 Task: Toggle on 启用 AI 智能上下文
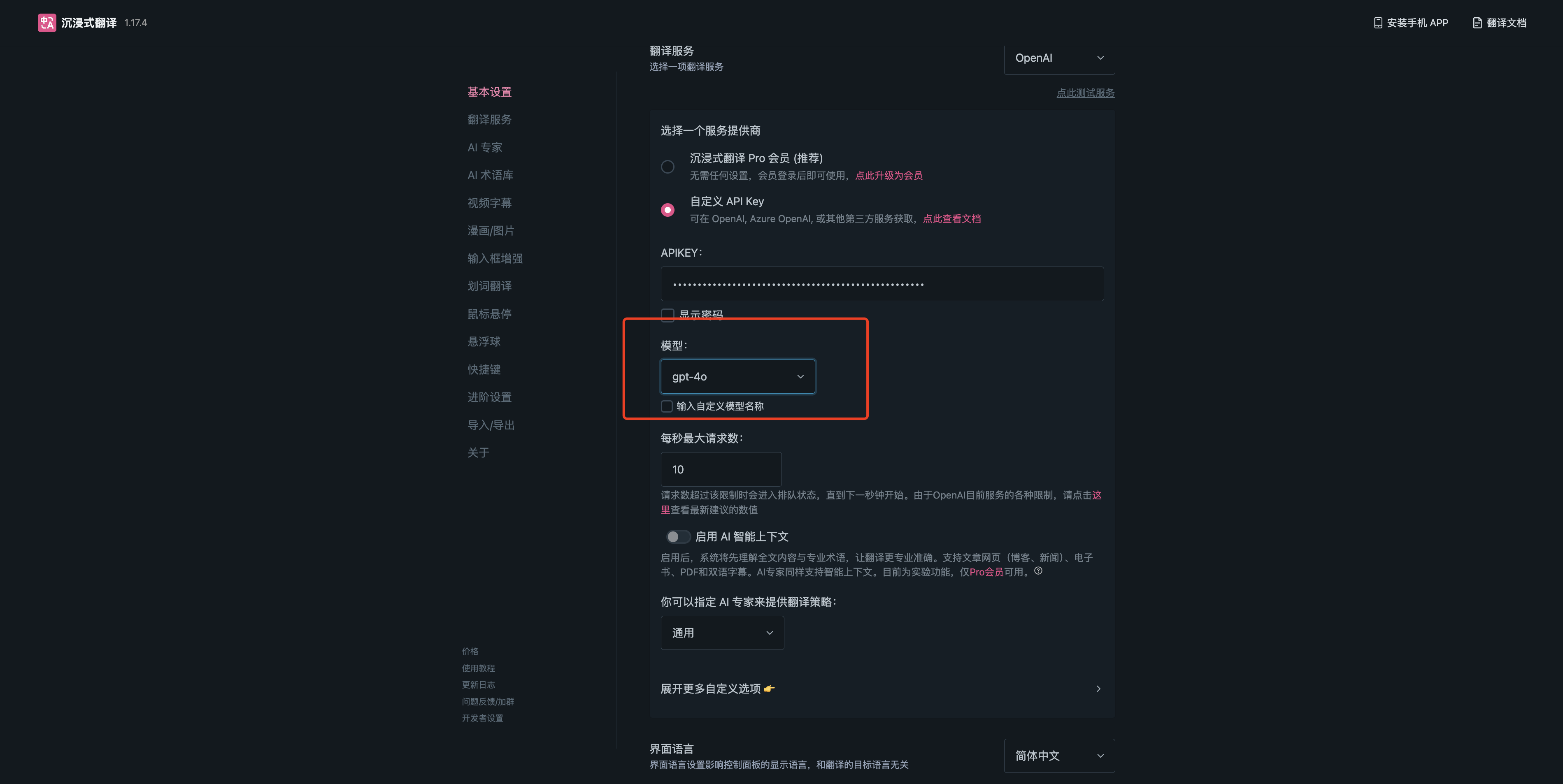[x=678, y=537]
